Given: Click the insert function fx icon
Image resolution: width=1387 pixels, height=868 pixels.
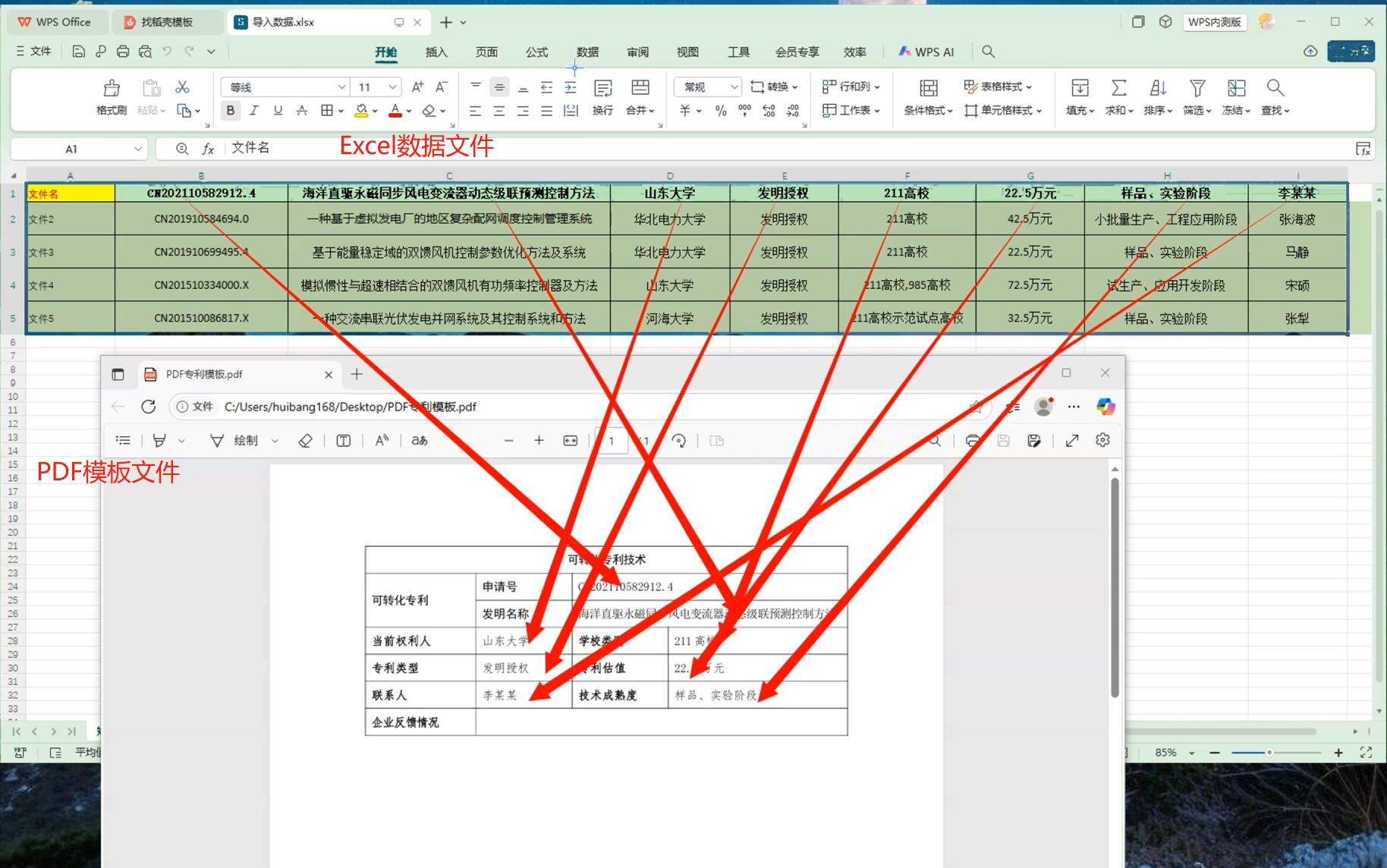Looking at the screenshot, I should click(208, 149).
